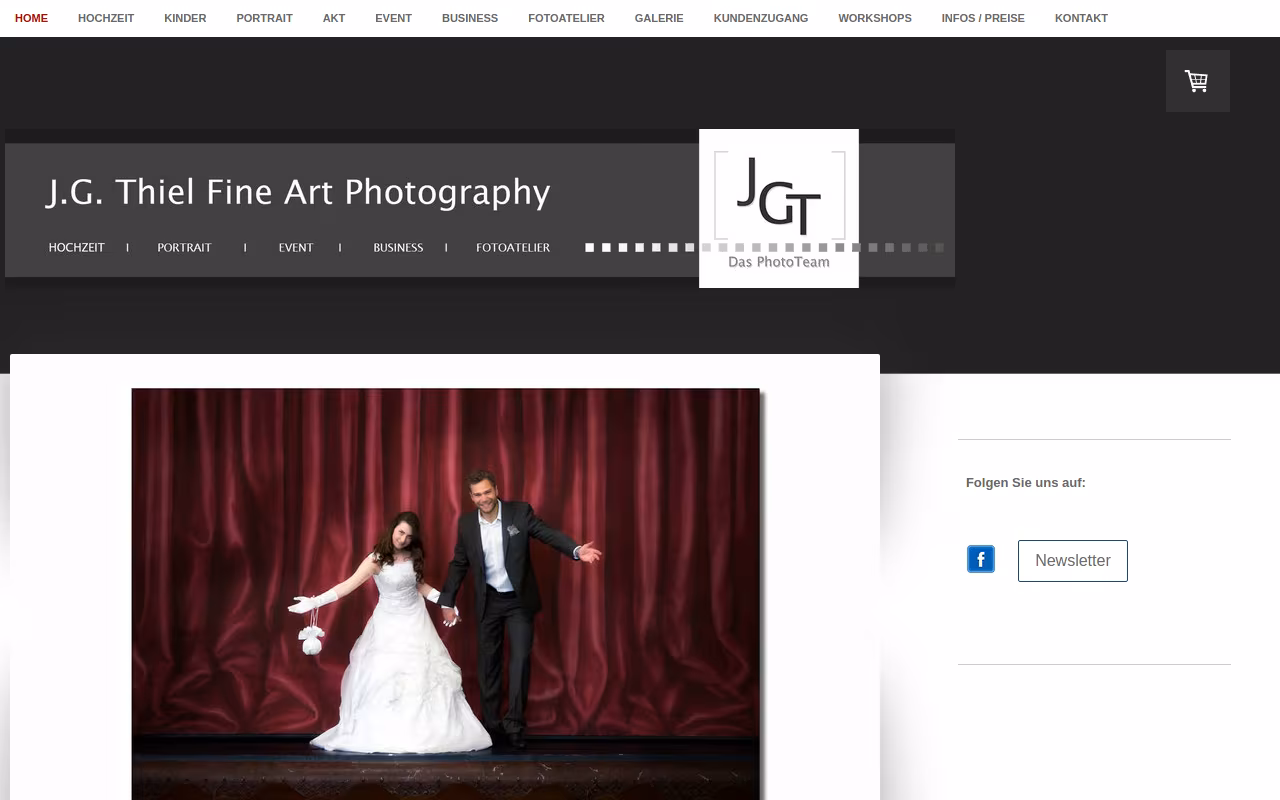The width and height of the screenshot is (1280, 800).
Task: Click the JGT Das PhotoTeam logo
Action: 779,208
